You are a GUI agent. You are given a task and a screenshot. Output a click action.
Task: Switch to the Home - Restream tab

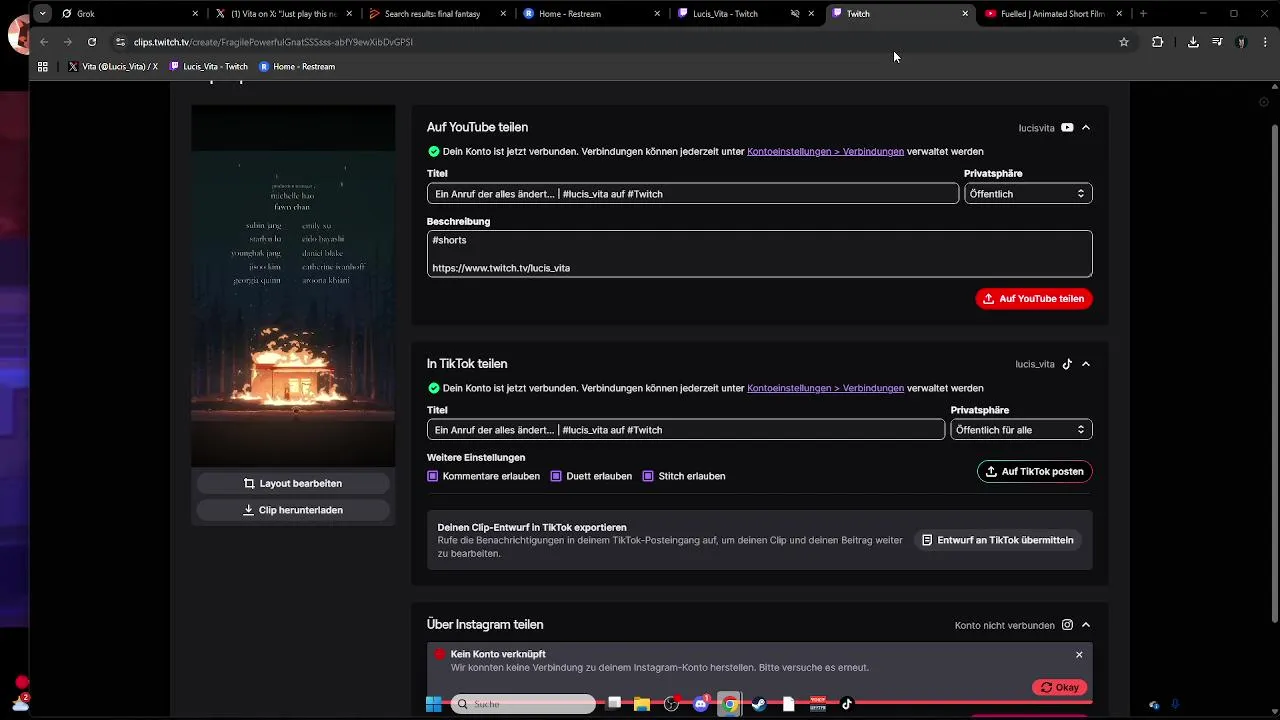click(x=592, y=14)
